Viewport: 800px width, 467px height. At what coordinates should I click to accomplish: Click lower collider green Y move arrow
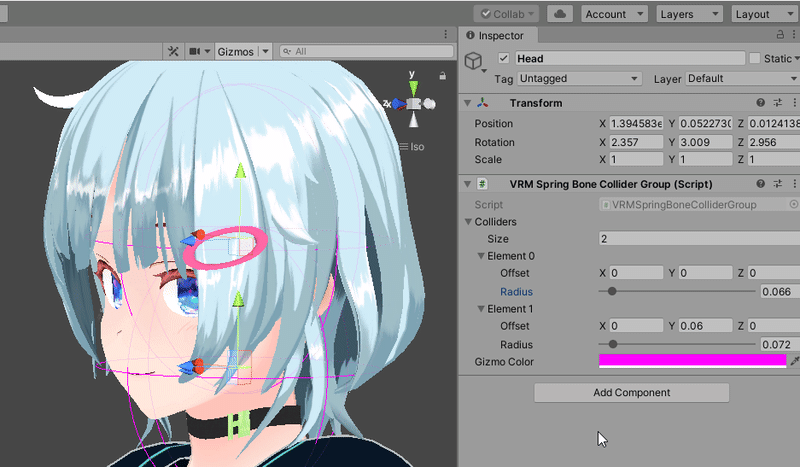point(238,300)
